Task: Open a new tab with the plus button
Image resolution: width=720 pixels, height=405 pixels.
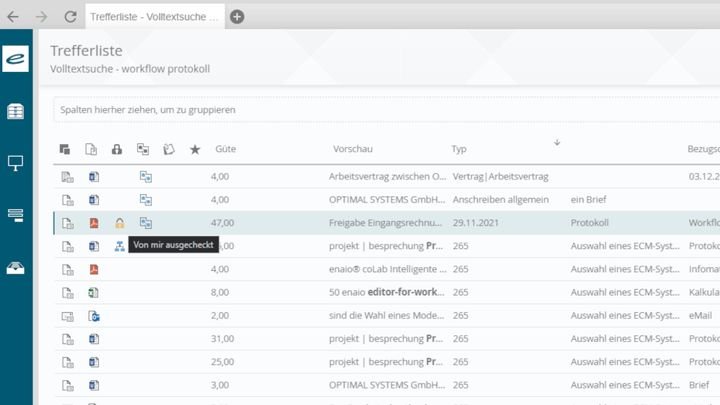Action: tap(237, 16)
